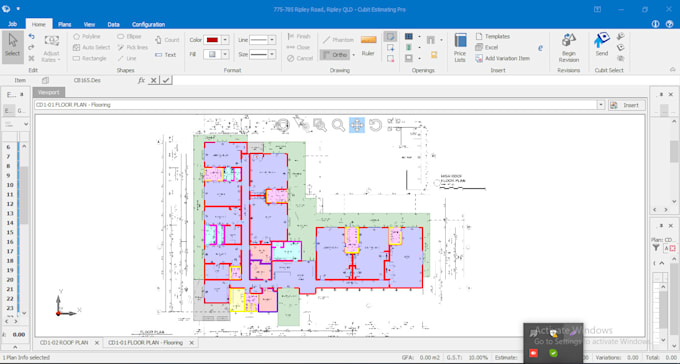Open the Color dropdown arrow

[x=225, y=40]
